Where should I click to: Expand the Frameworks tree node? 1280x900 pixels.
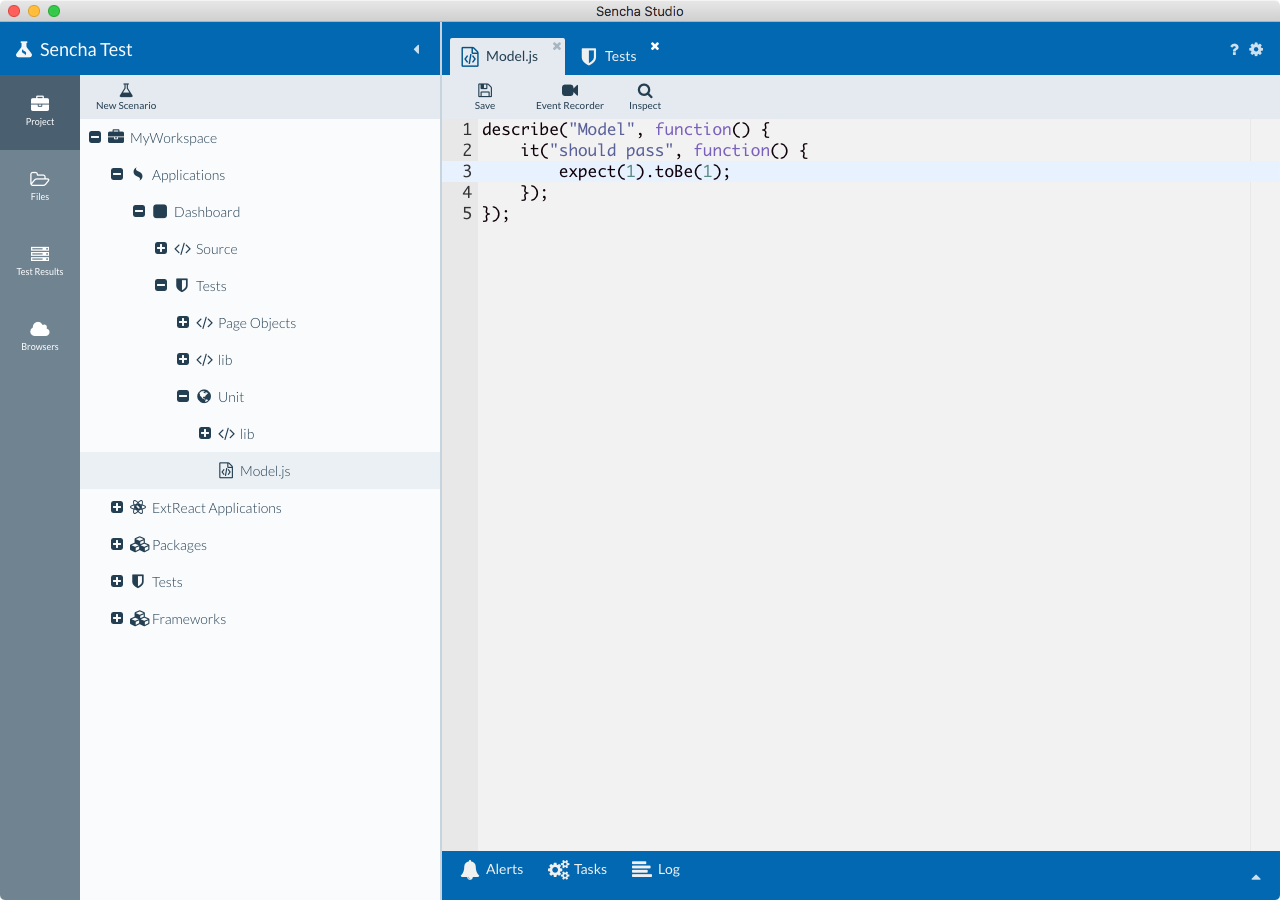(117, 619)
